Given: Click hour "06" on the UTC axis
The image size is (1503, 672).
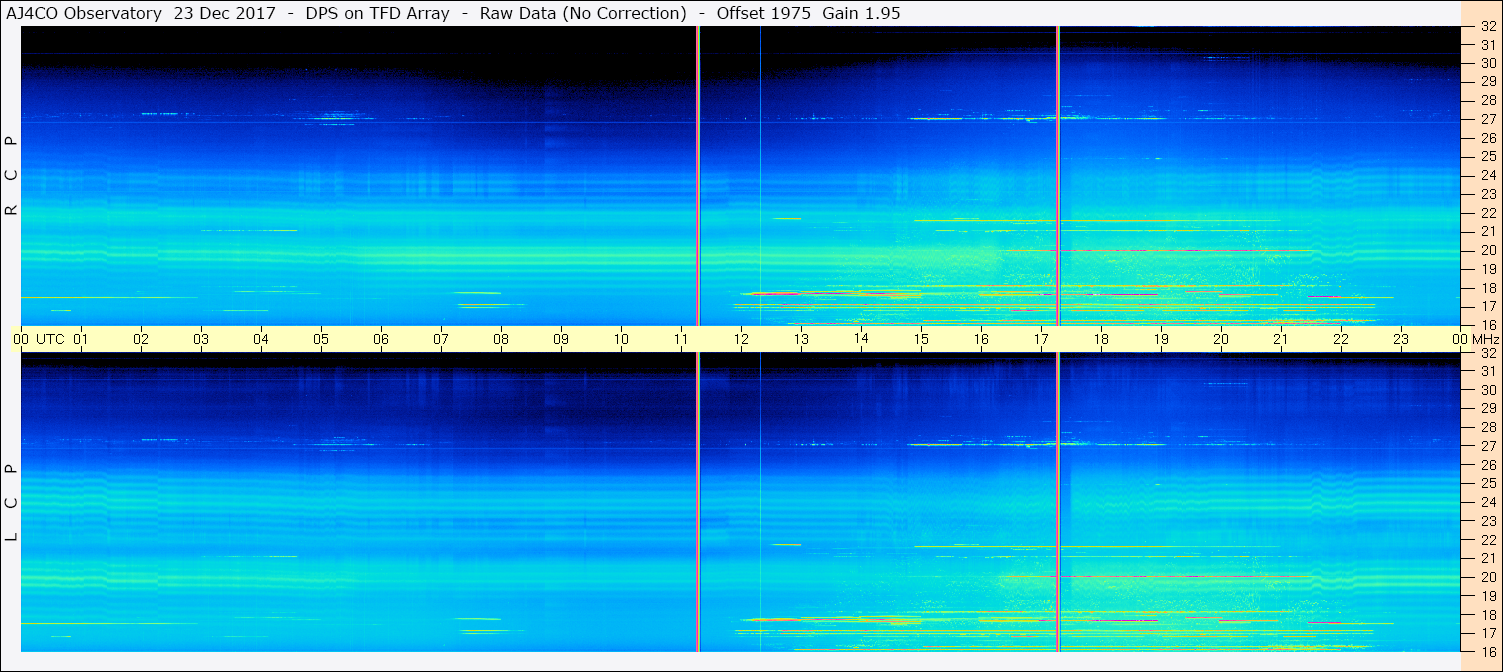Looking at the screenshot, I should pyautogui.click(x=381, y=339).
